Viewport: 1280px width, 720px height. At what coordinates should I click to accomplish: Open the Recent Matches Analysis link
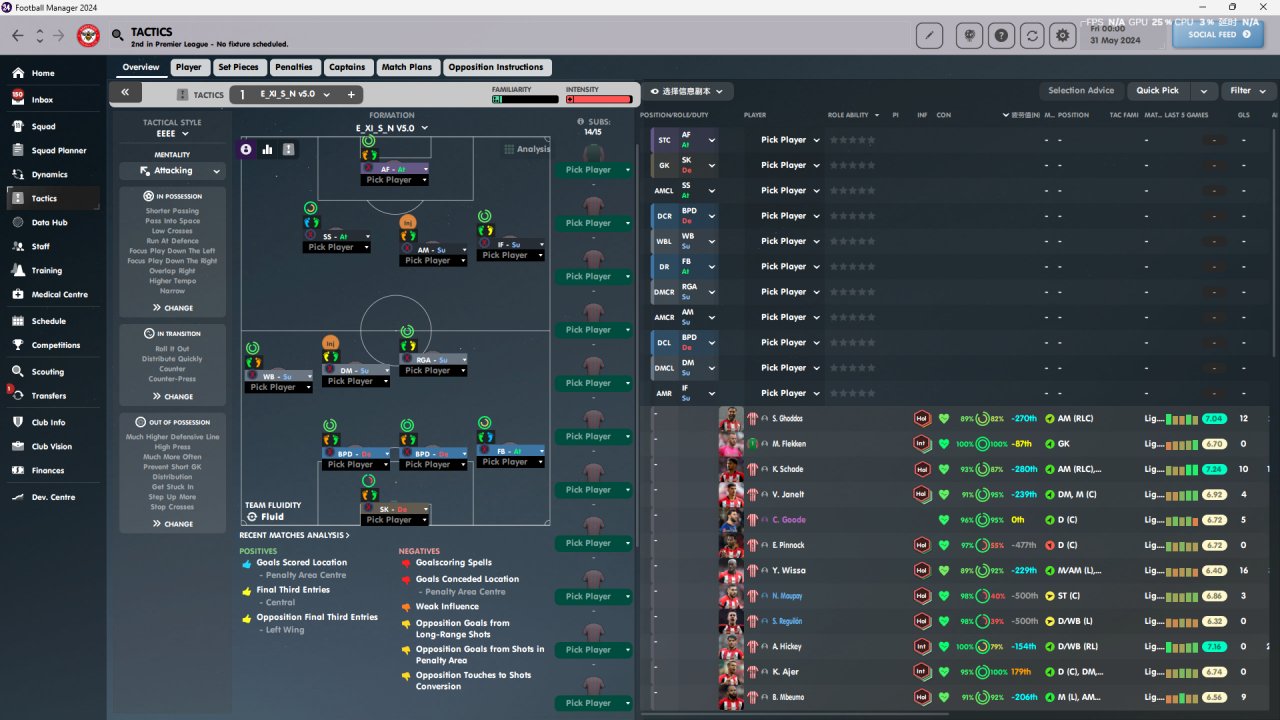point(294,536)
